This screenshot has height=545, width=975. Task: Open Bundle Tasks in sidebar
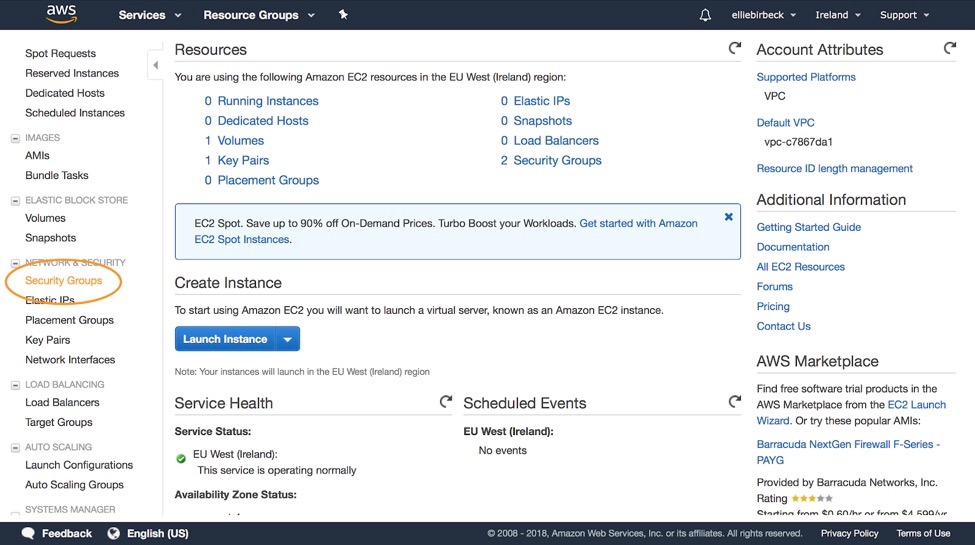(x=57, y=175)
